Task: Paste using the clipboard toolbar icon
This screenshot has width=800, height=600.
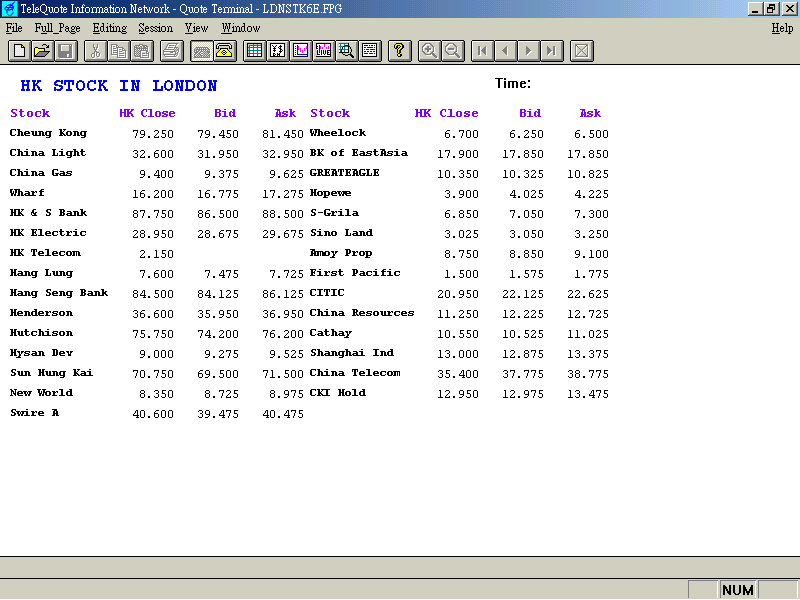Action: [x=142, y=51]
